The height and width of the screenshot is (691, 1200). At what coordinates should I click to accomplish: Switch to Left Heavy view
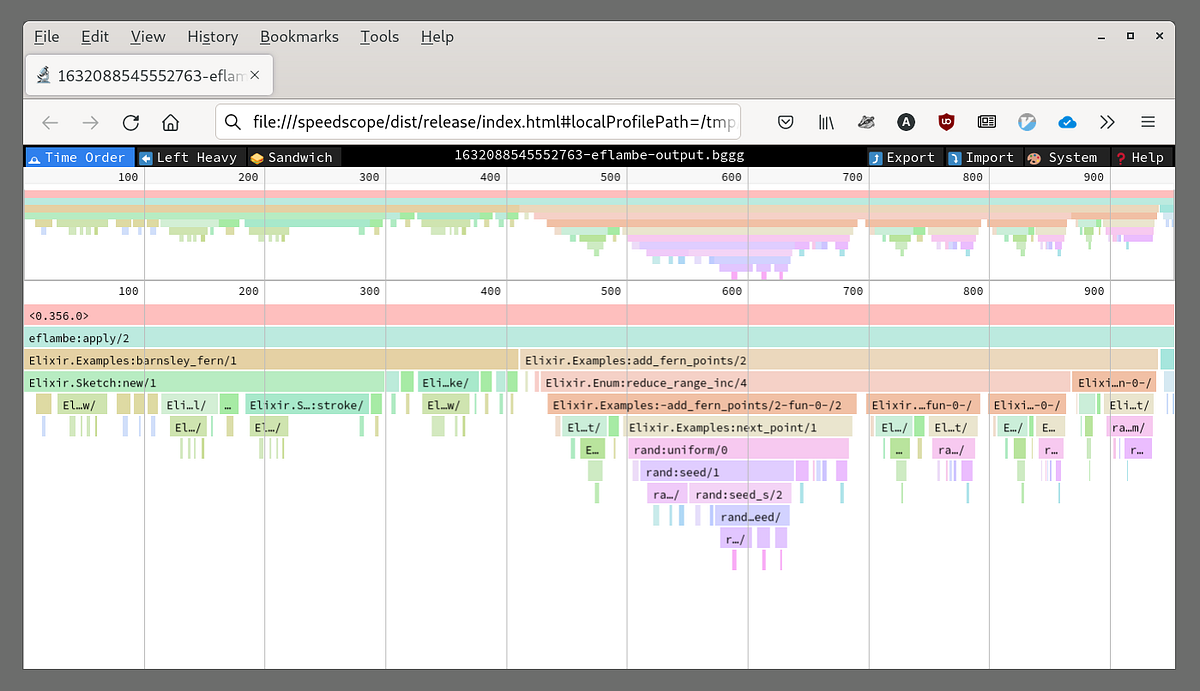coord(190,157)
